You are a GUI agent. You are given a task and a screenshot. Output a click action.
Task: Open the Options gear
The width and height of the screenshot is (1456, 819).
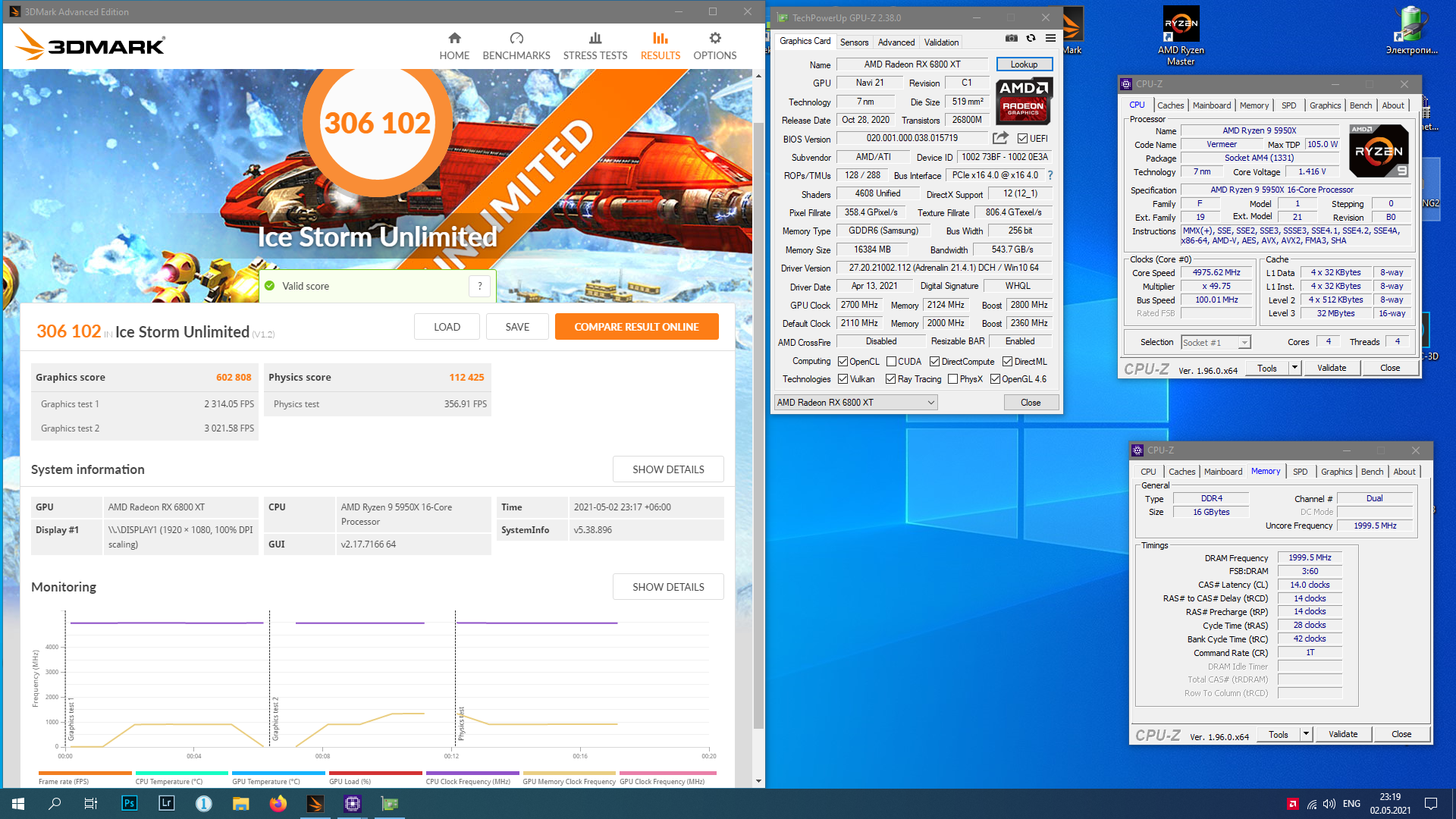pyautogui.click(x=714, y=39)
